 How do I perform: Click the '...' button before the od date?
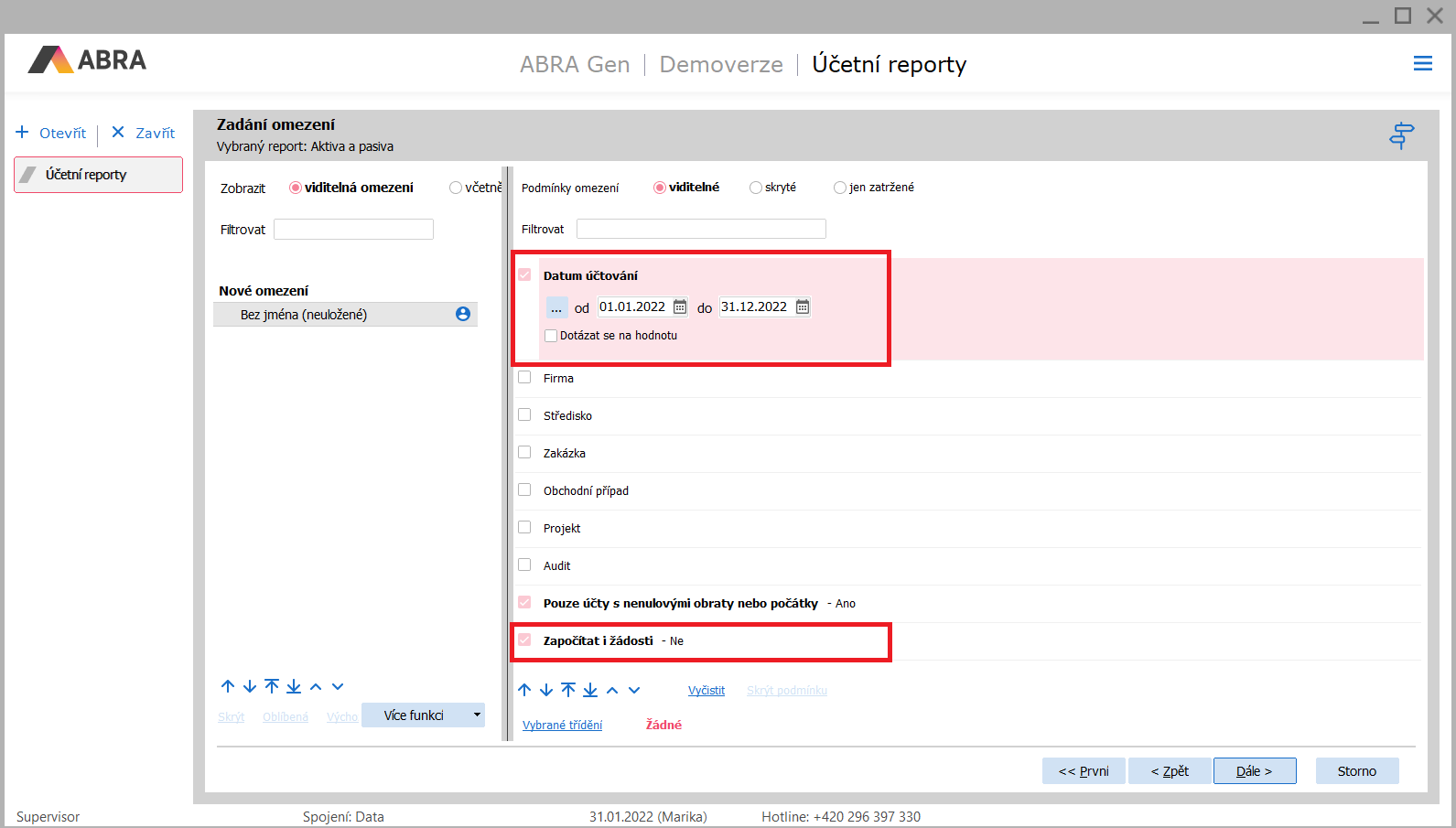(x=556, y=307)
